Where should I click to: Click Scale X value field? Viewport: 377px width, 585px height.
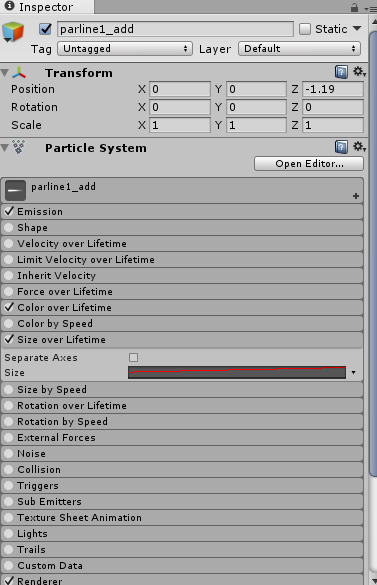click(180, 125)
